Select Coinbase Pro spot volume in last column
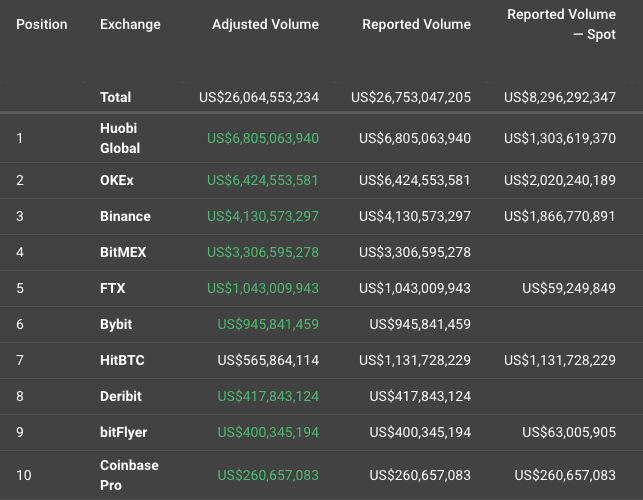 565,475
